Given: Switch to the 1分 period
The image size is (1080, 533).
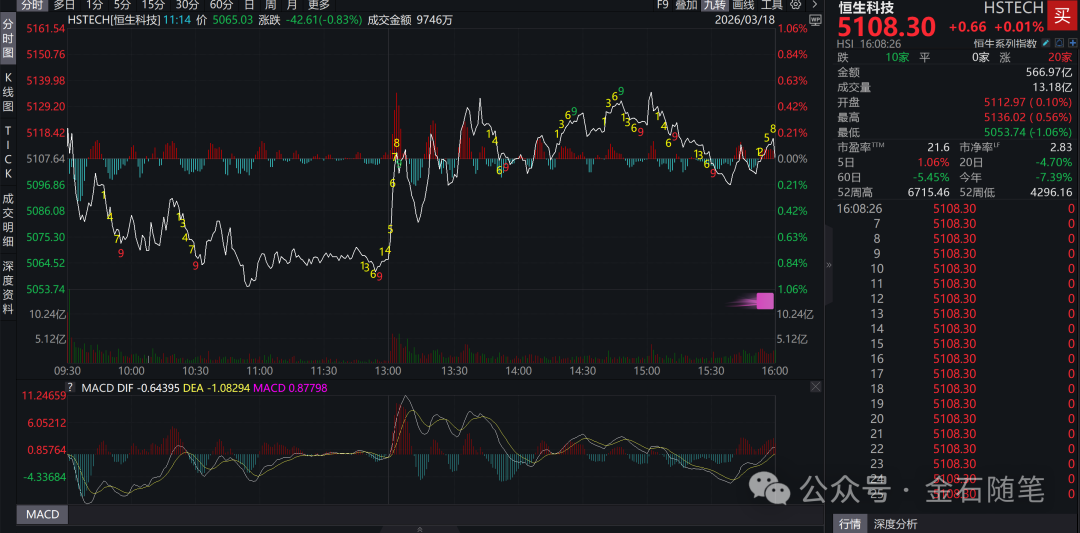Looking at the screenshot, I should [95, 5].
